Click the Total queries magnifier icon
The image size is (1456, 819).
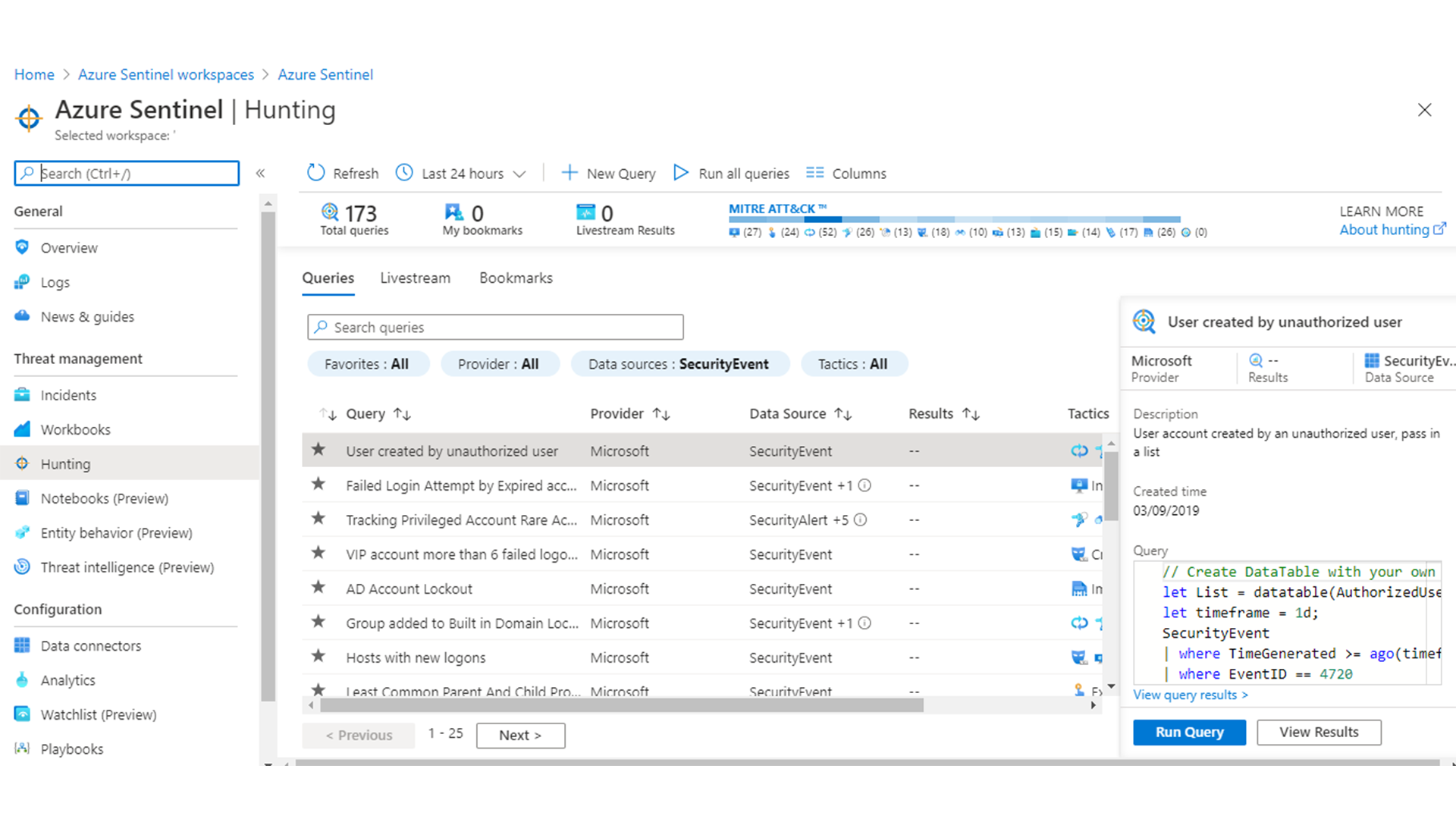point(330,212)
